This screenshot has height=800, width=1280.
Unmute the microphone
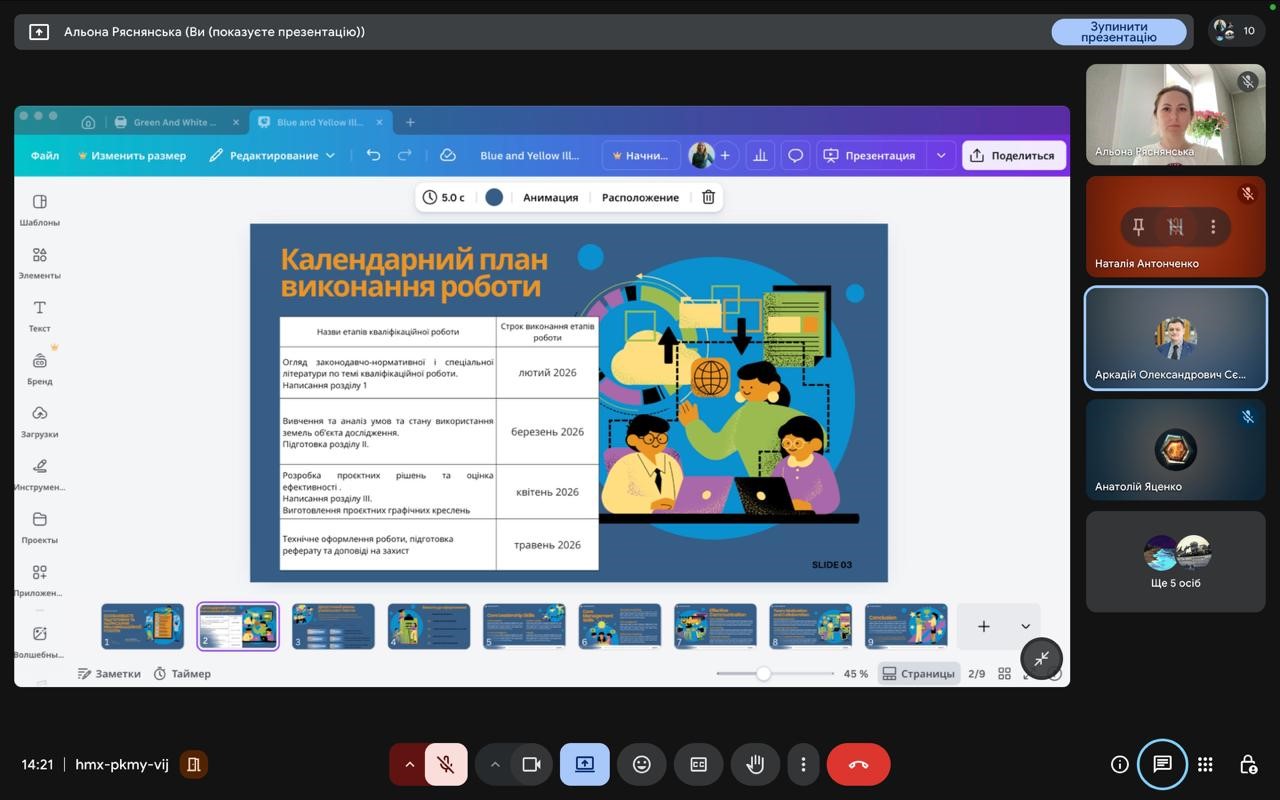point(446,764)
